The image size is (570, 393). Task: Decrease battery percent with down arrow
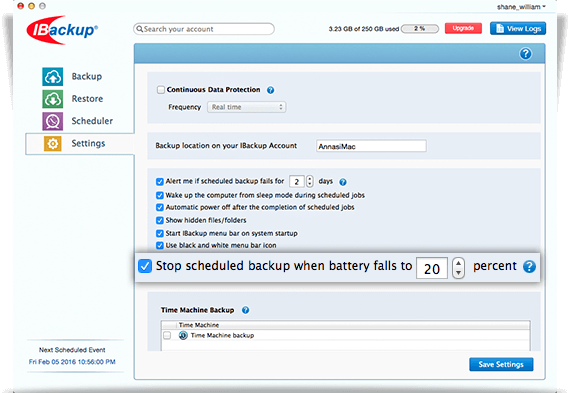tap(458, 273)
